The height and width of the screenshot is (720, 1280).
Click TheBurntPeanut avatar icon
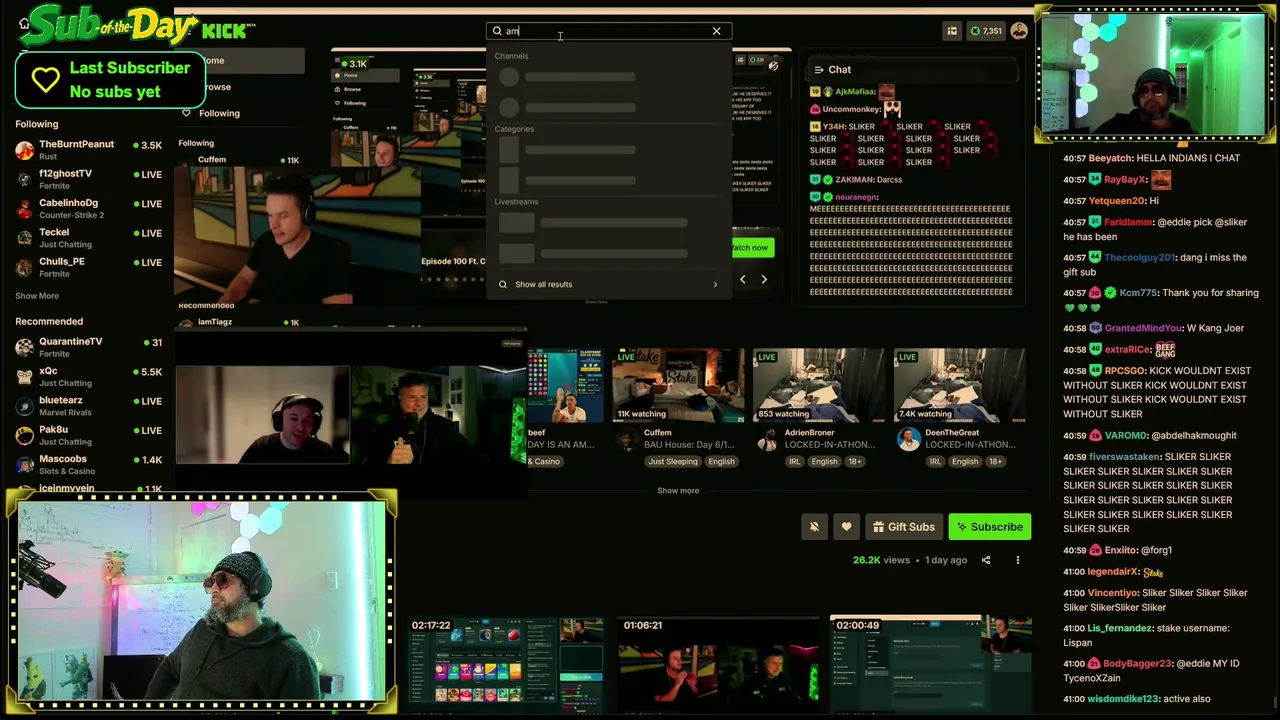point(24,150)
